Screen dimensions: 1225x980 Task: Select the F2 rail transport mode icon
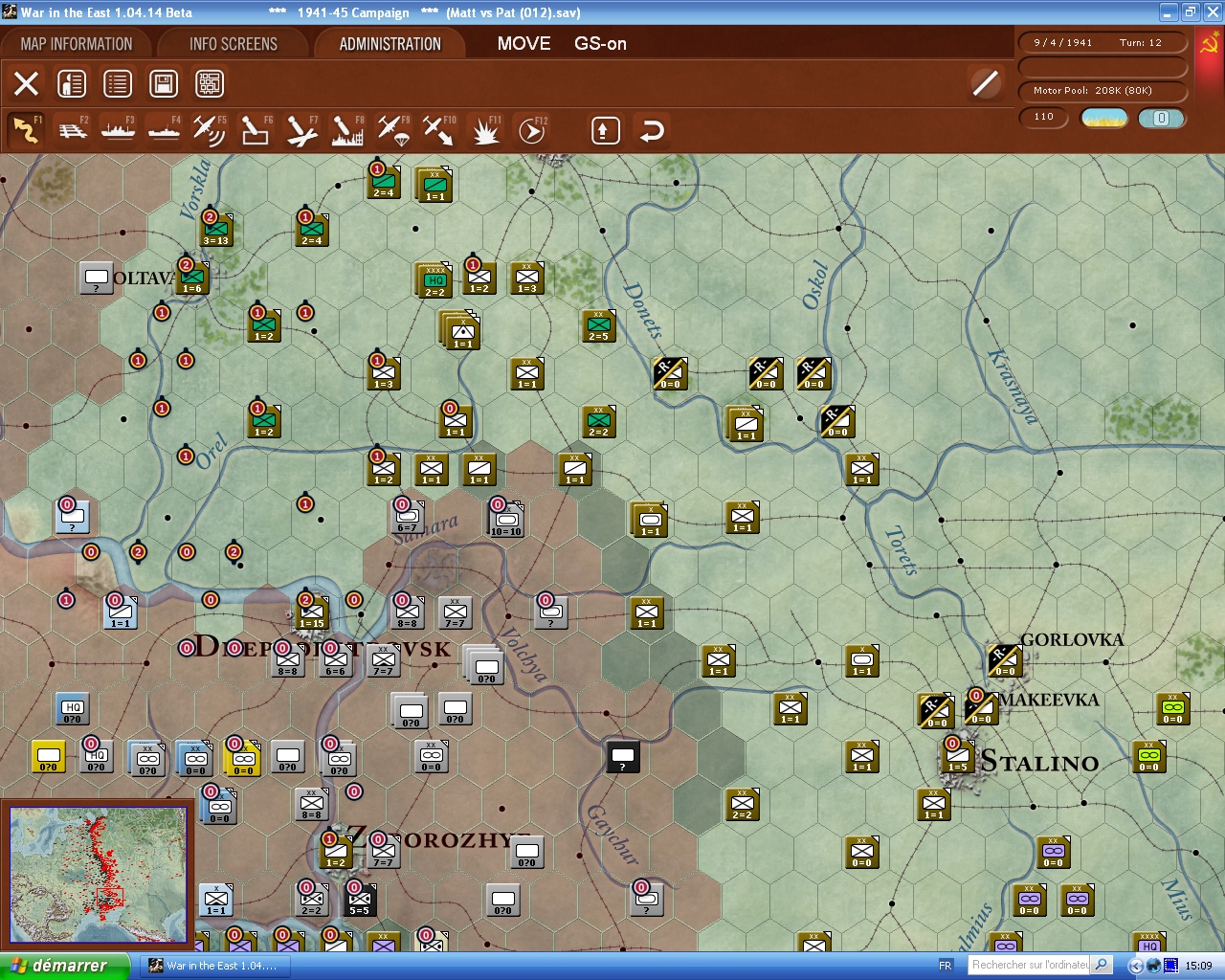tap(73, 130)
